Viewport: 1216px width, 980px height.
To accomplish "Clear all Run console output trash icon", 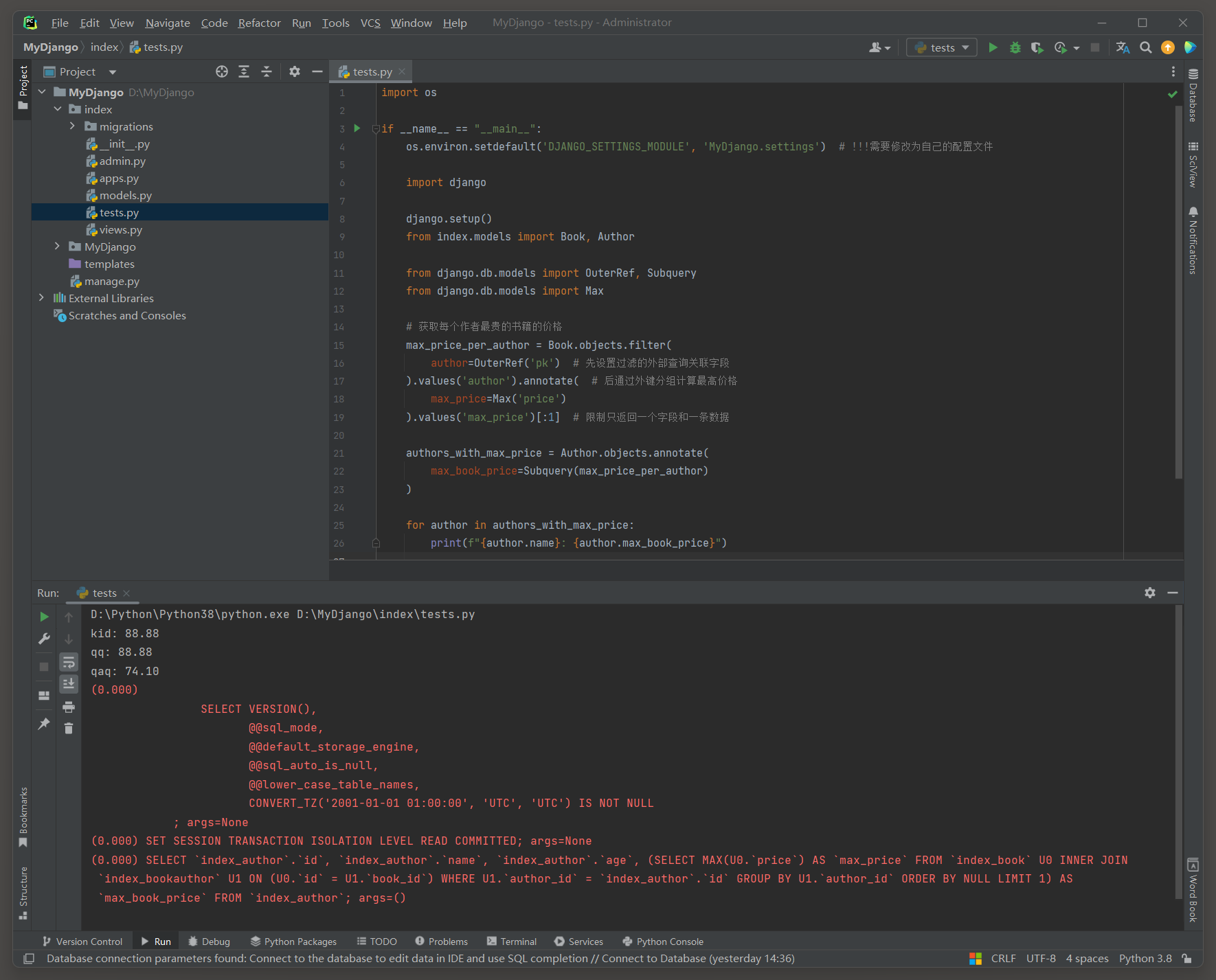I will 69,728.
